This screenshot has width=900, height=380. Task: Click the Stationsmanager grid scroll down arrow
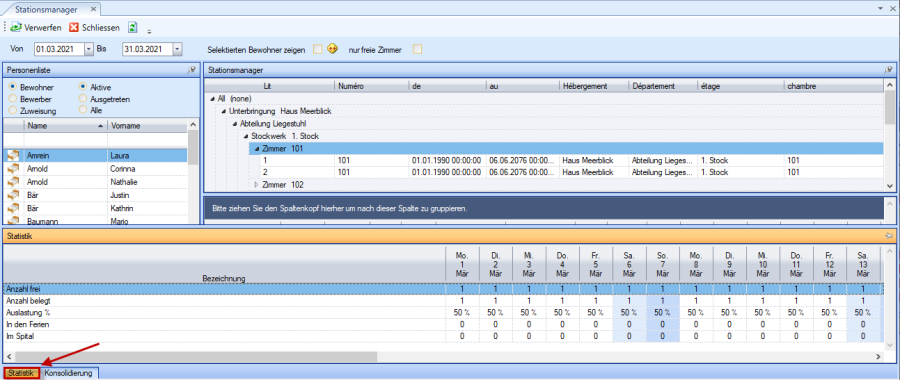point(890,186)
